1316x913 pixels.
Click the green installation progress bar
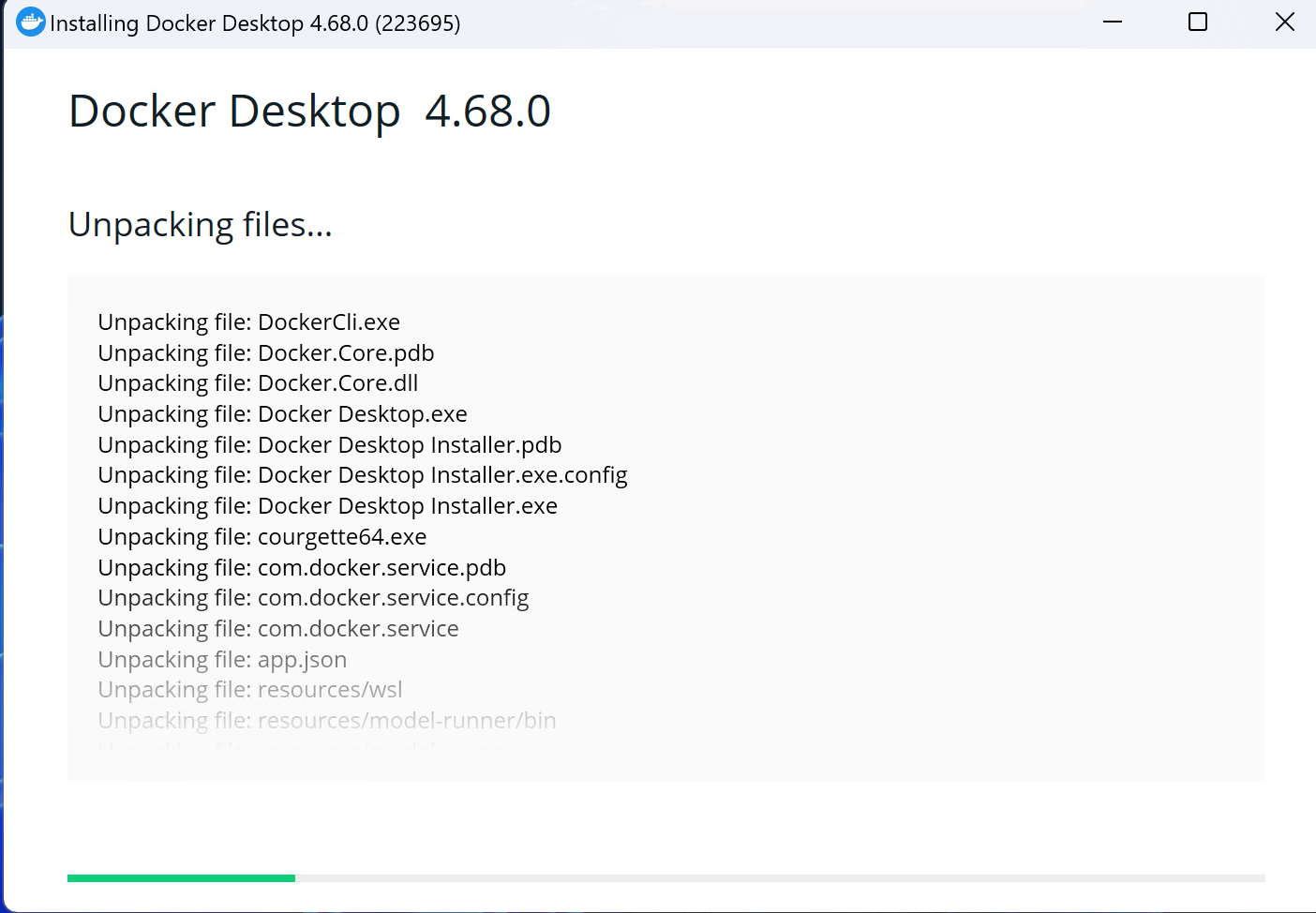182,878
